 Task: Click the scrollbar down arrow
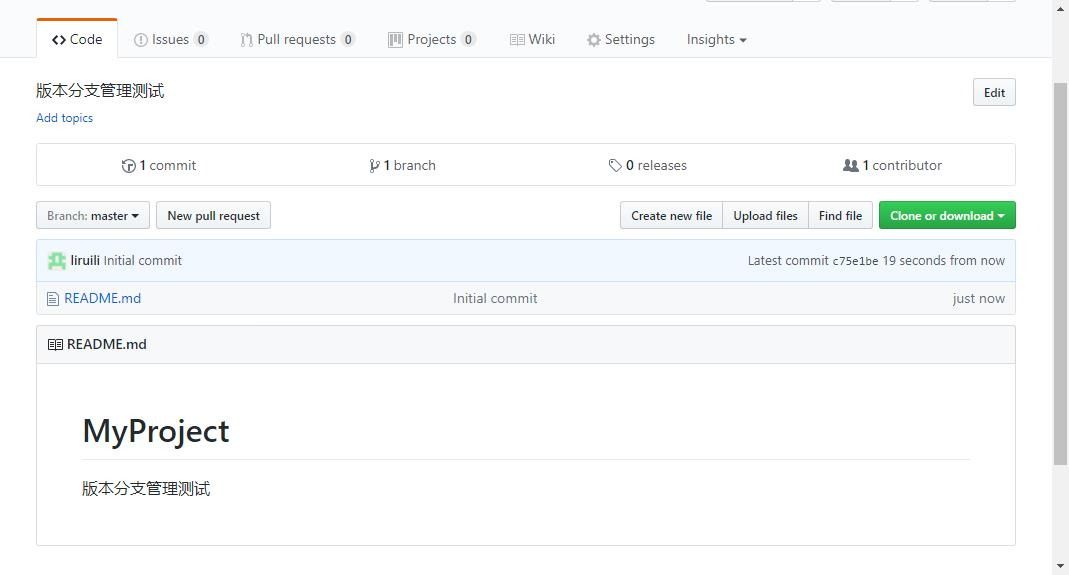[x=1060, y=566]
